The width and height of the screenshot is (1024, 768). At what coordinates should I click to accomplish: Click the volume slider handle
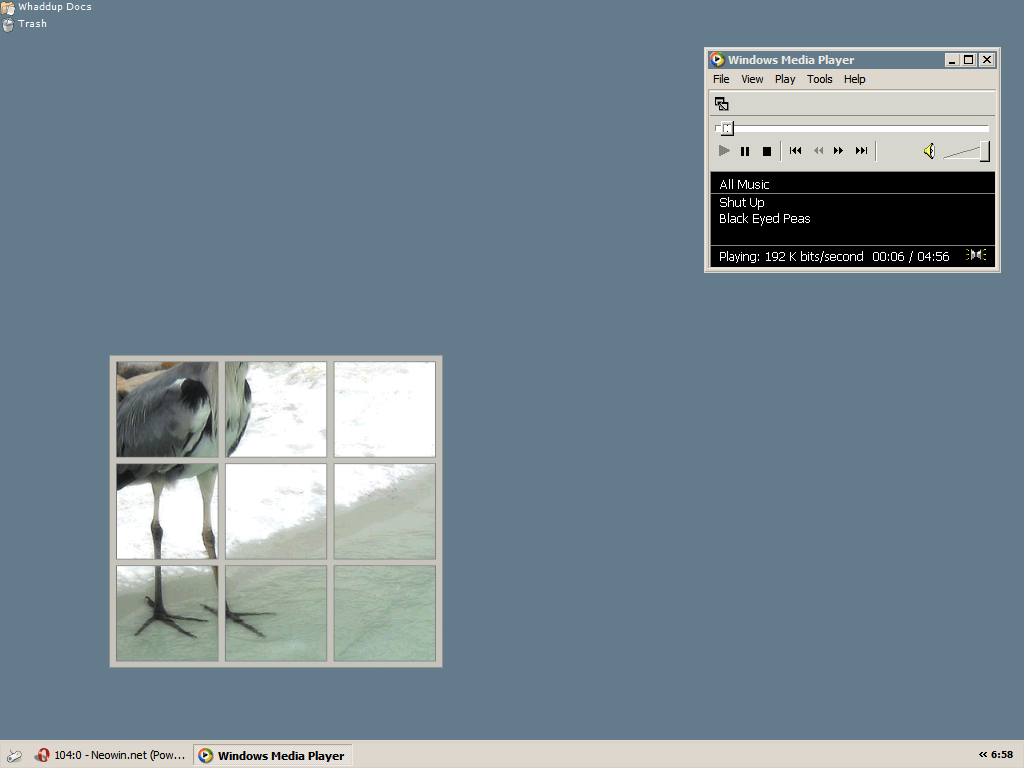click(x=985, y=151)
